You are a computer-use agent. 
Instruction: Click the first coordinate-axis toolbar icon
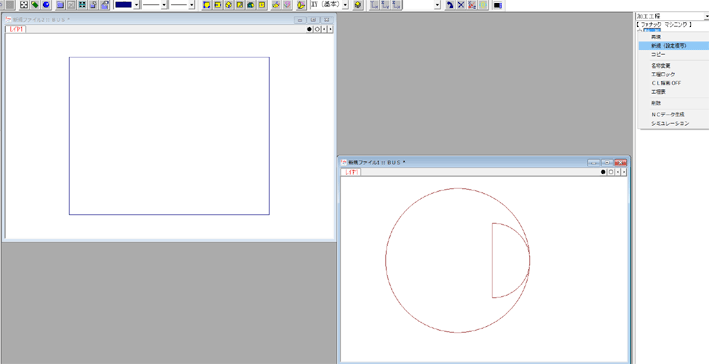(374, 5)
